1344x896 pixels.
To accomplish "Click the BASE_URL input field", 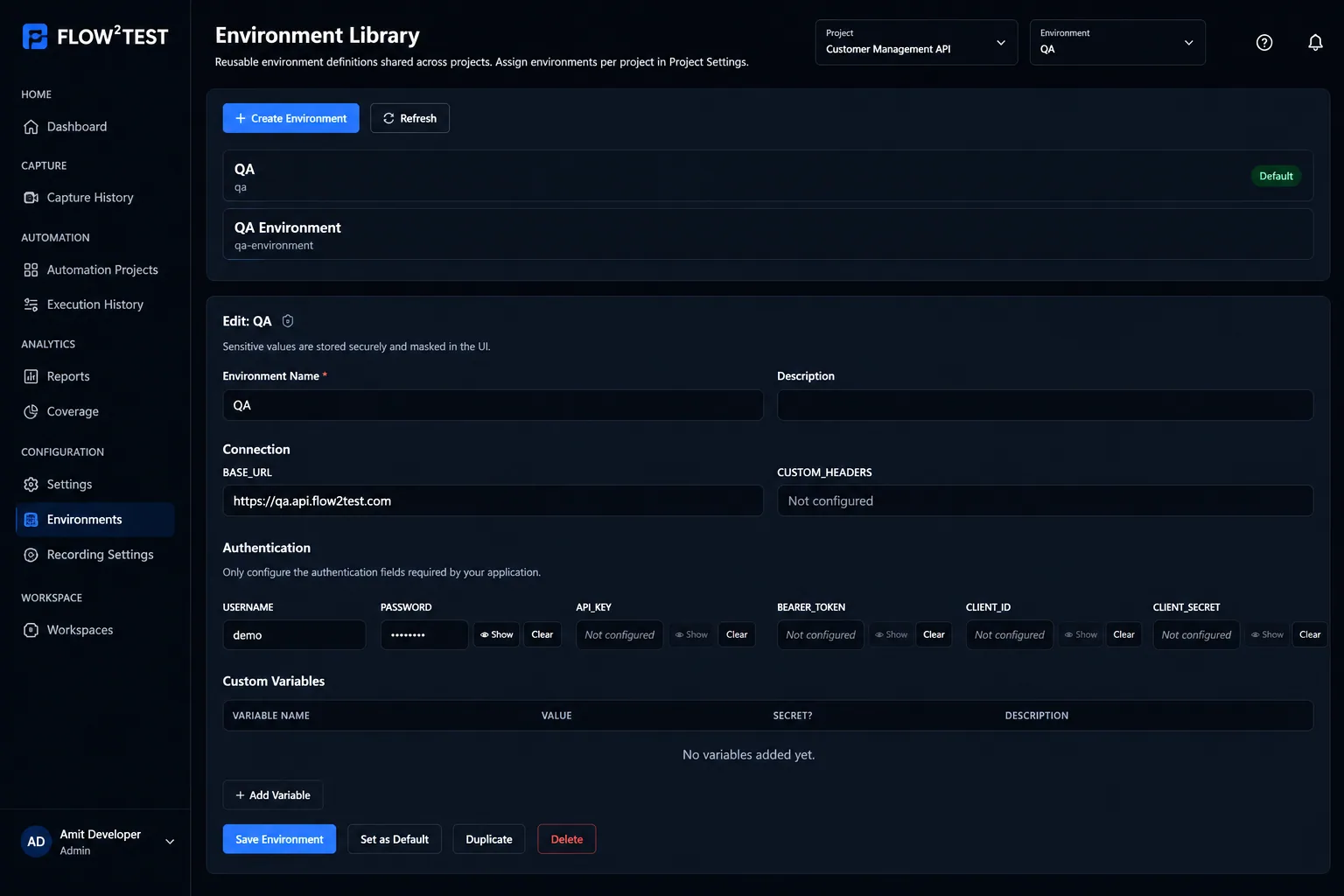I will click(x=493, y=500).
